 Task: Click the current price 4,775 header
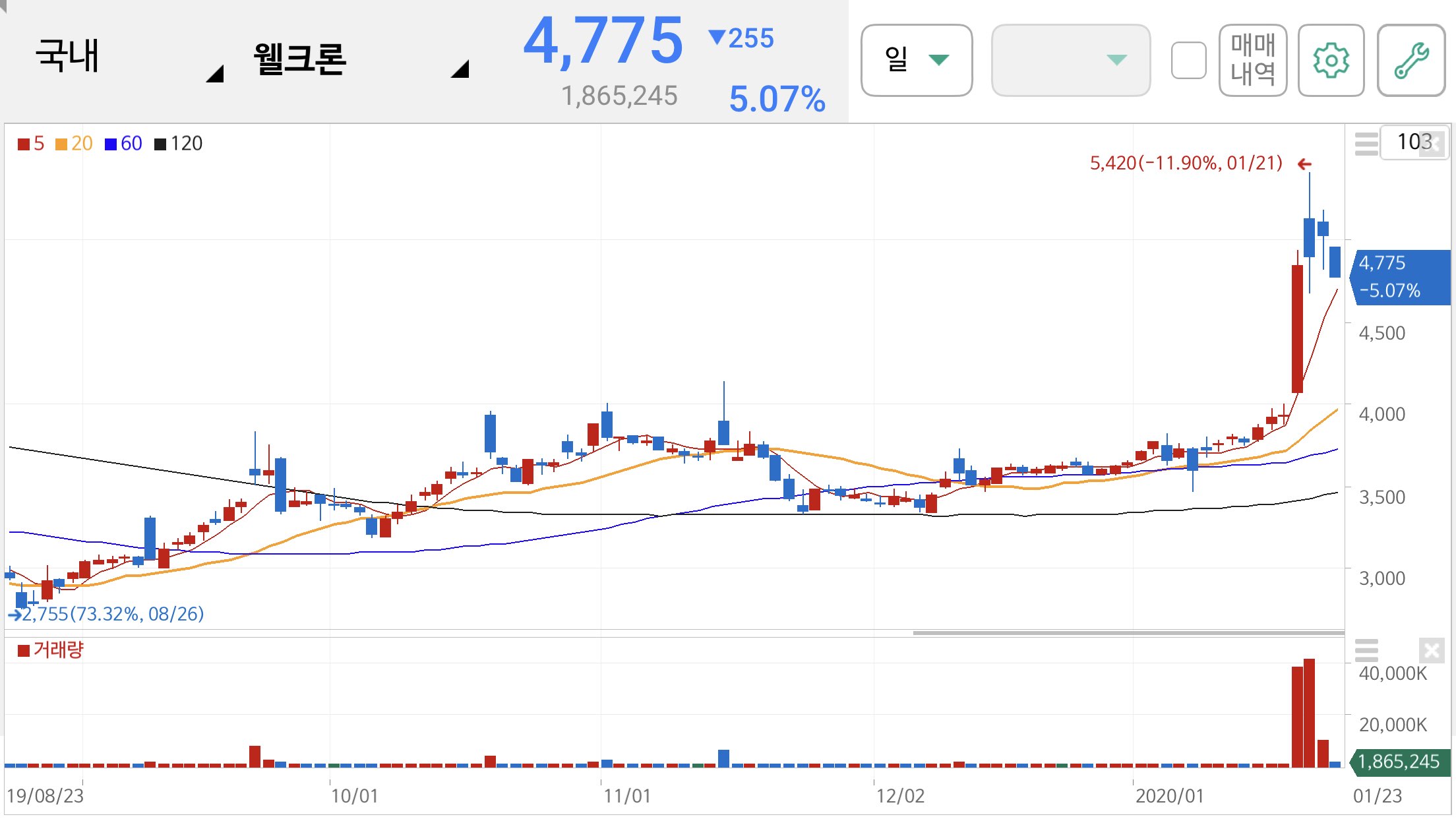(x=603, y=41)
